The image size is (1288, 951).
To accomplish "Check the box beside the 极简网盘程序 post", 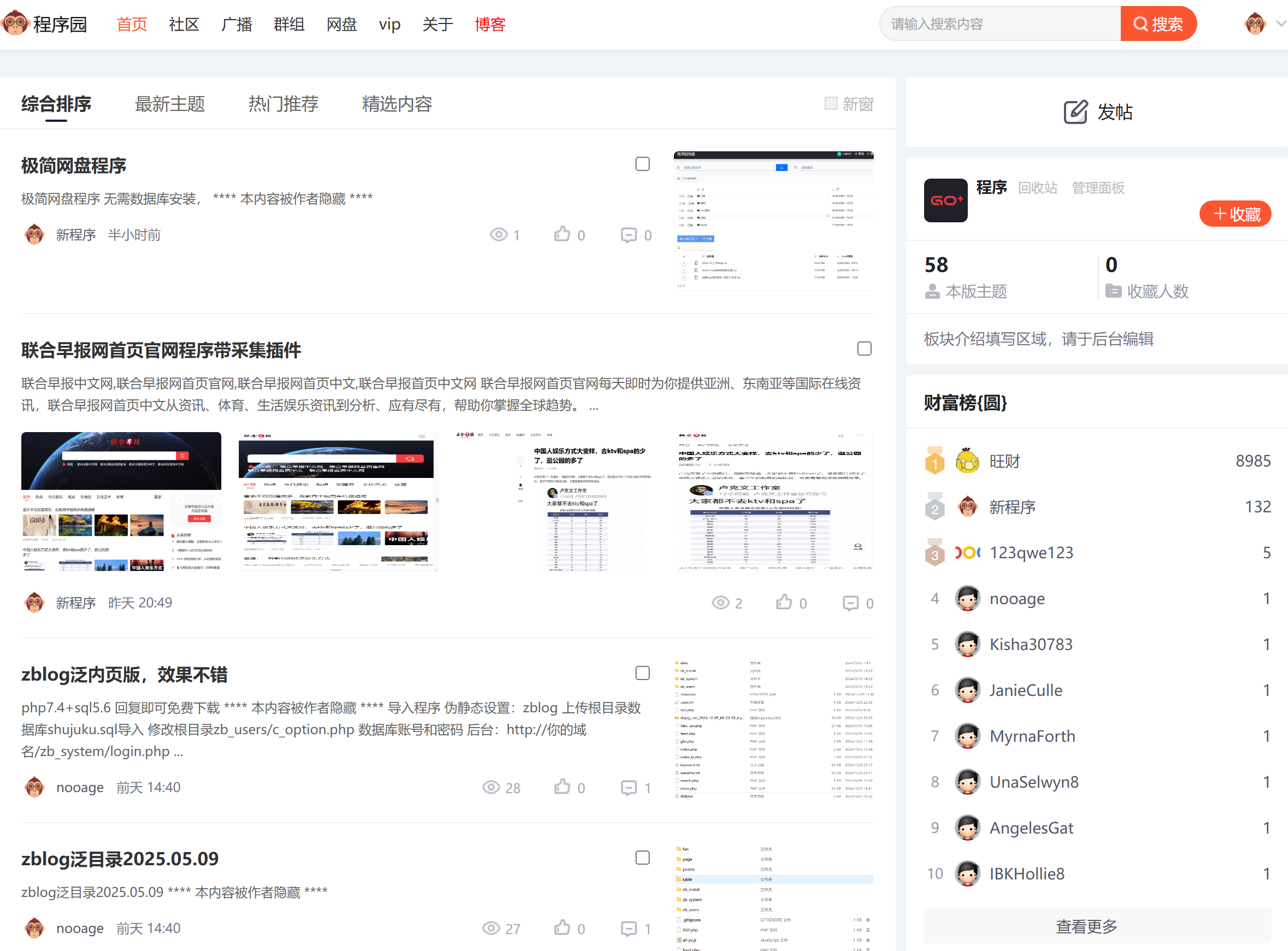I will click(642, 164).
